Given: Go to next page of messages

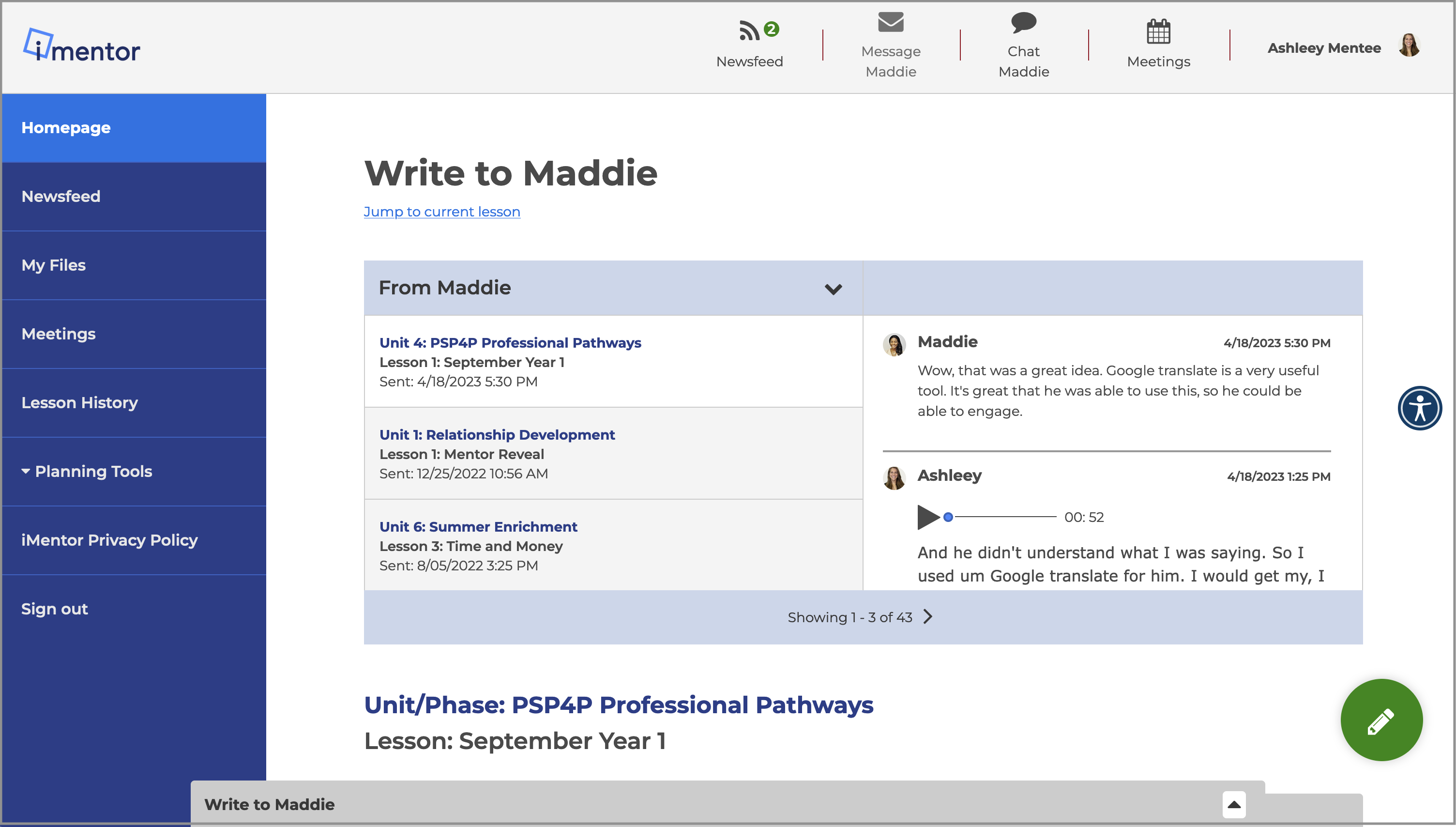Looking at the screenshot, I should pyautogui.click(x=928, y=617).
